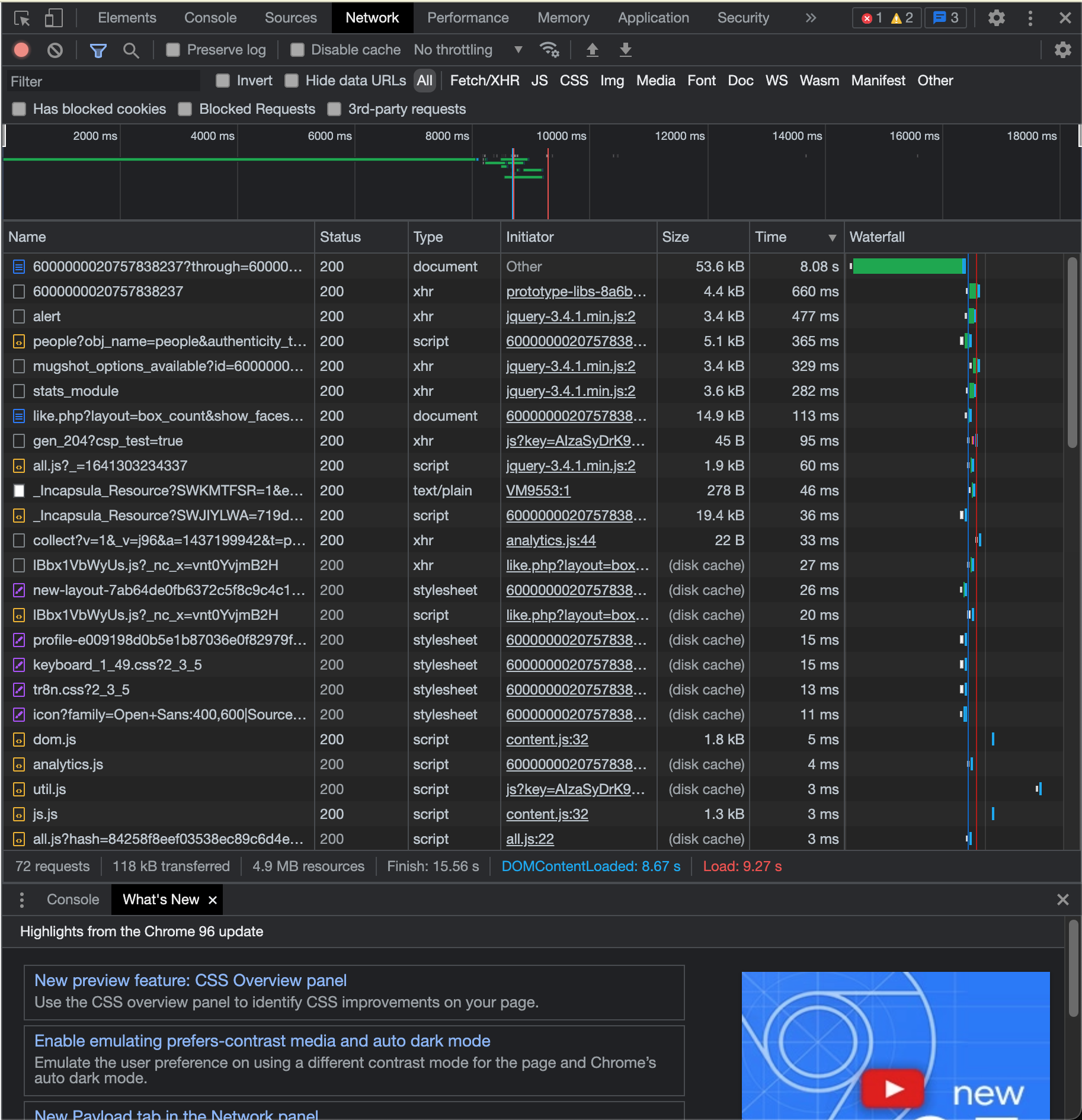Toggle the filter funnel icon
Image resolution: width=1082 pixels, height=1120 pixels.
click(98, 50)
